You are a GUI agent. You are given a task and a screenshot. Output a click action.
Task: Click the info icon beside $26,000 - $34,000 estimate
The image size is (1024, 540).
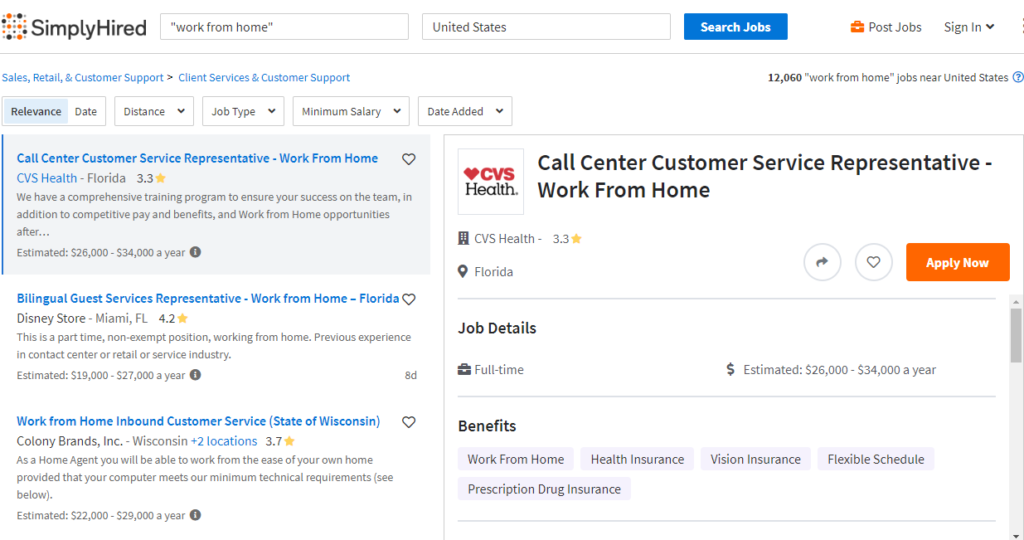click(x=195, y=252)
